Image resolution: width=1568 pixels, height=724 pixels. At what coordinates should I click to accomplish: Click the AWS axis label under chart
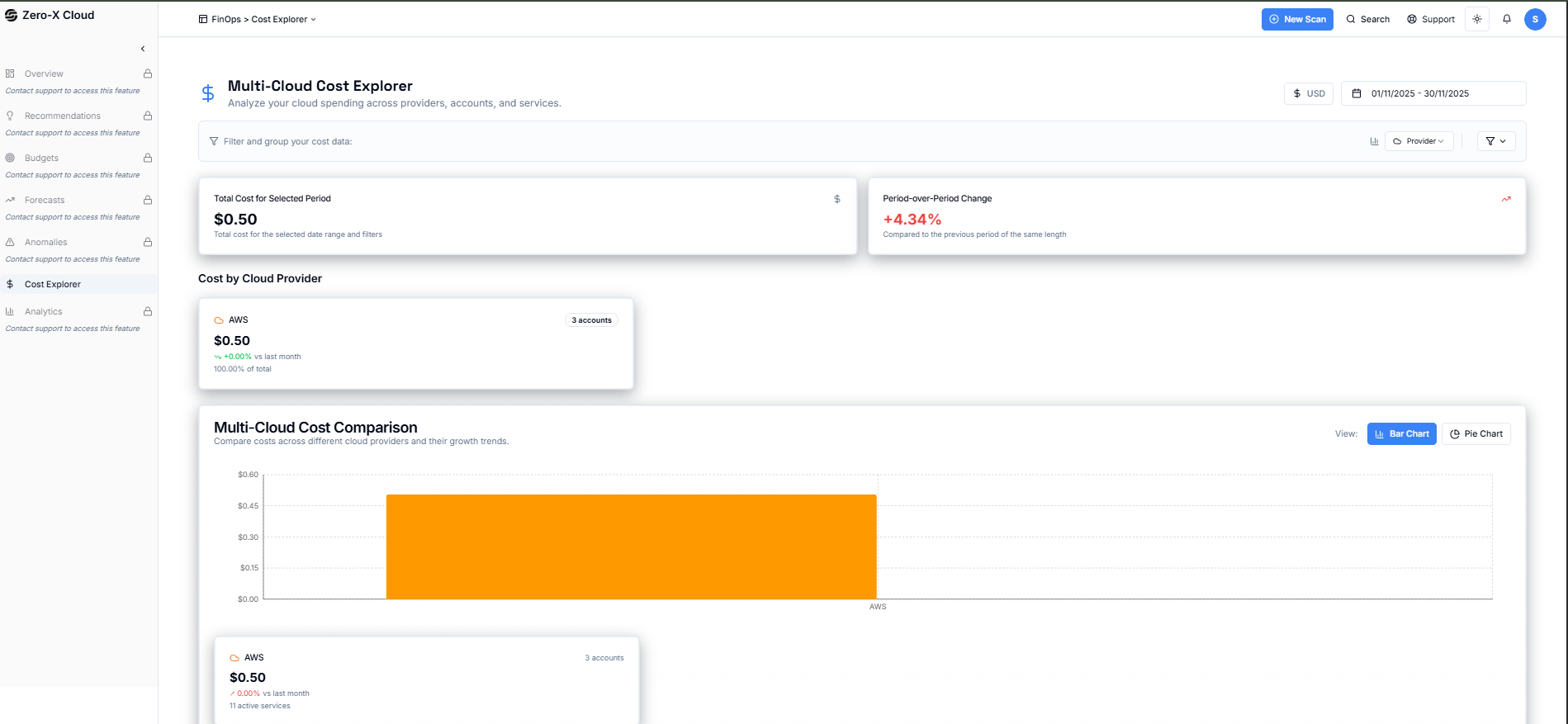point(878,607)
